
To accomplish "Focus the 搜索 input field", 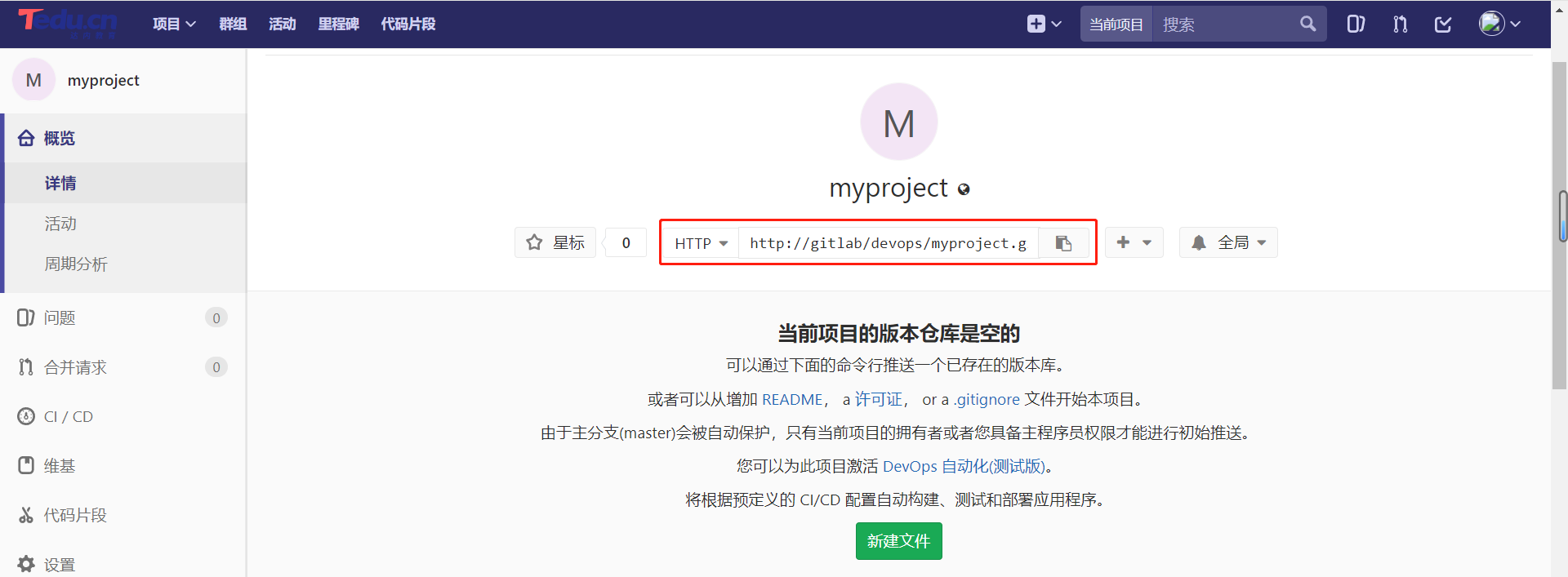I will [1225, 24].
